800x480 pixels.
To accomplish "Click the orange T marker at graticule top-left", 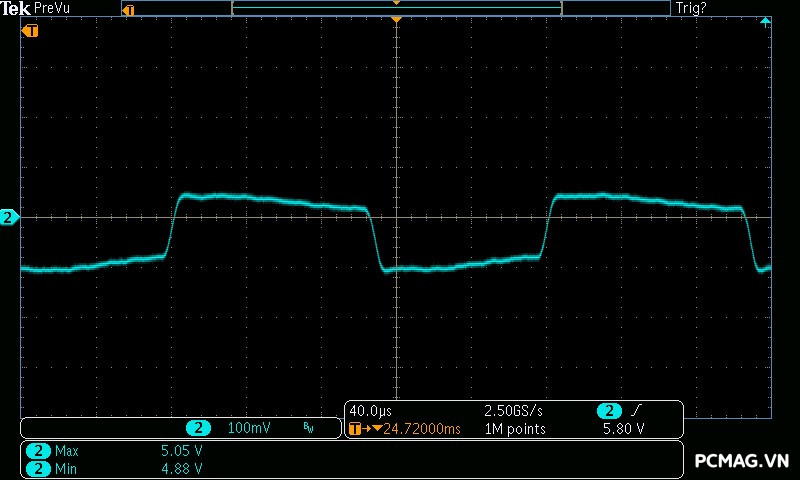I will point(31,30).
